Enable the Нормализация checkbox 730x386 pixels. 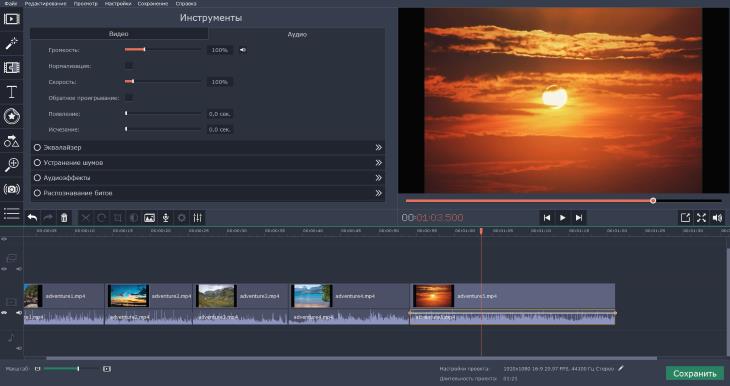[129, 66]
